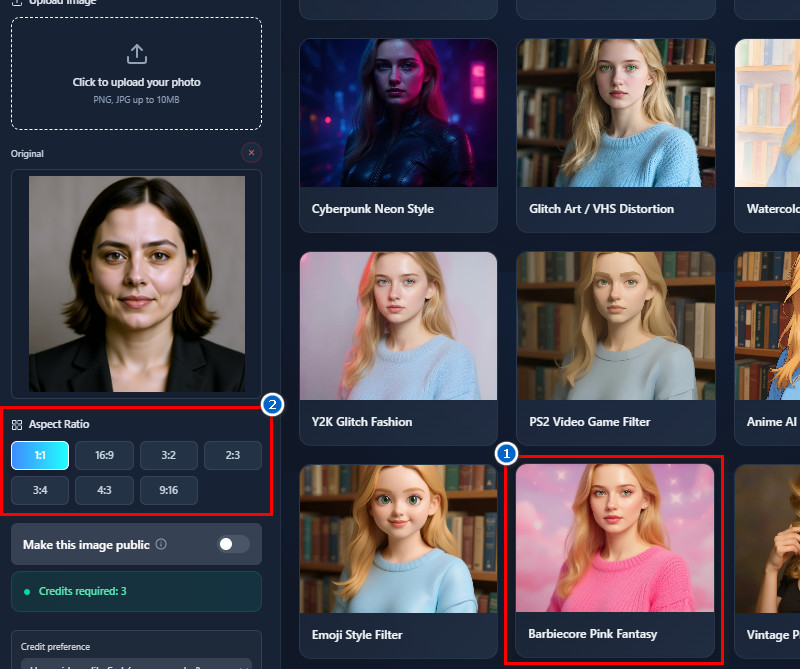
Task: Choose Barbiecore Pink Fantasy thumbnail
Action: (615, 538)
